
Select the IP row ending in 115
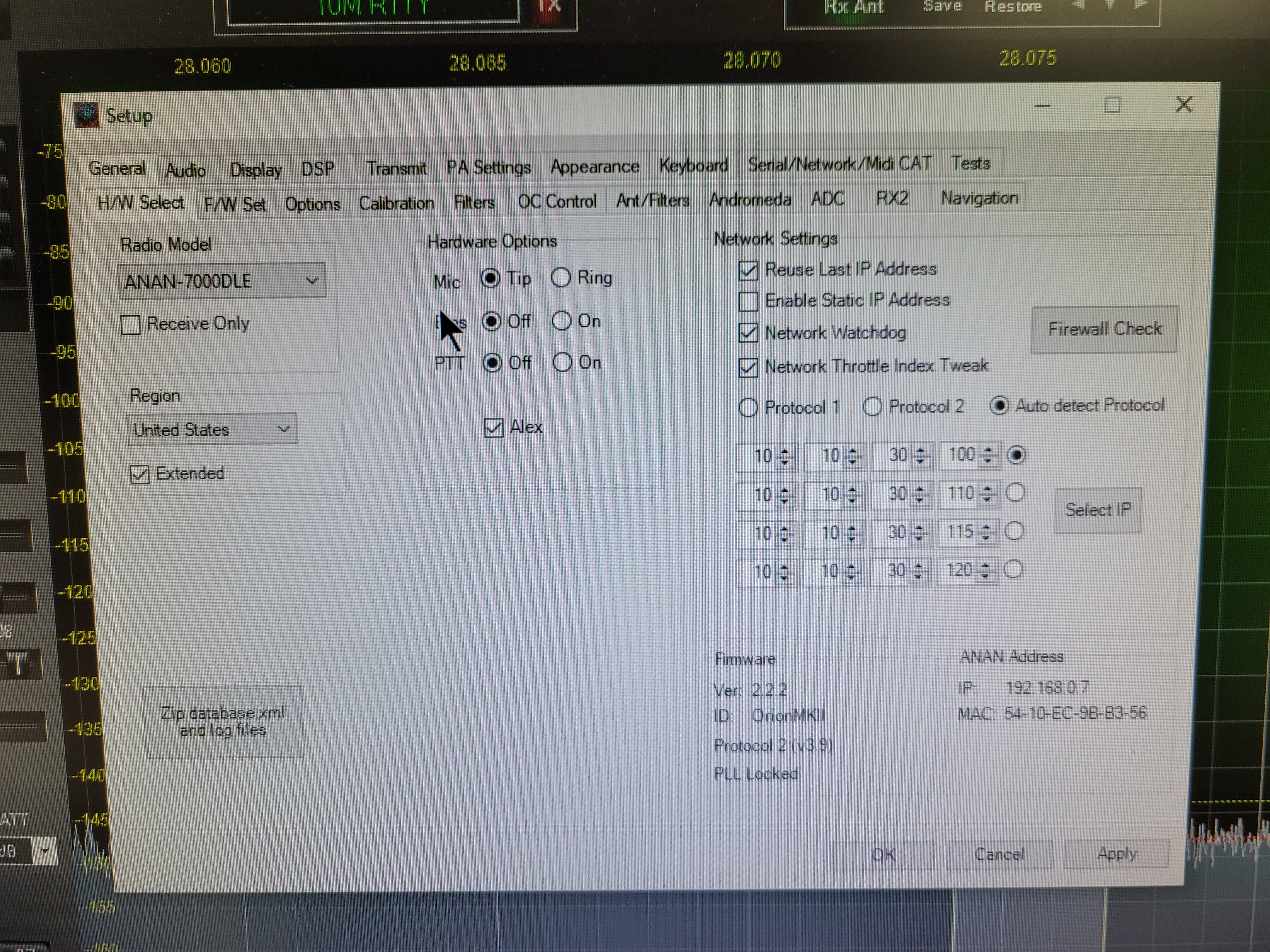click(x=1014, y=531)
